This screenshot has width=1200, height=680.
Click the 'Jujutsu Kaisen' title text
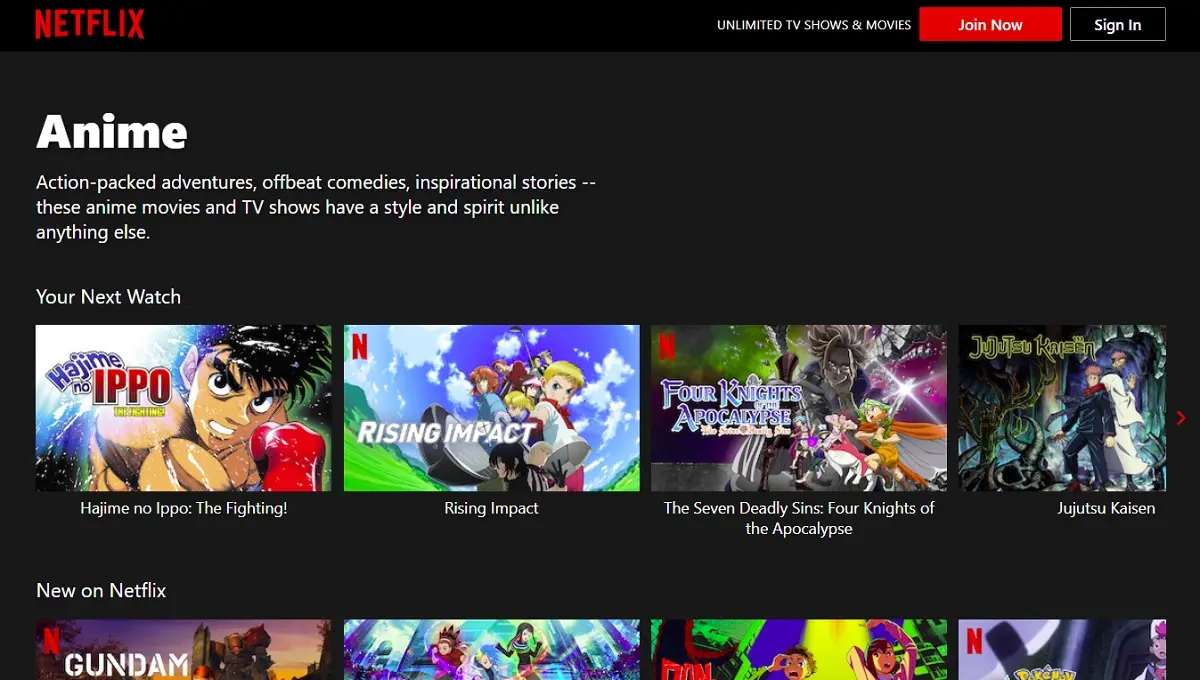[x=1105, y=508]
